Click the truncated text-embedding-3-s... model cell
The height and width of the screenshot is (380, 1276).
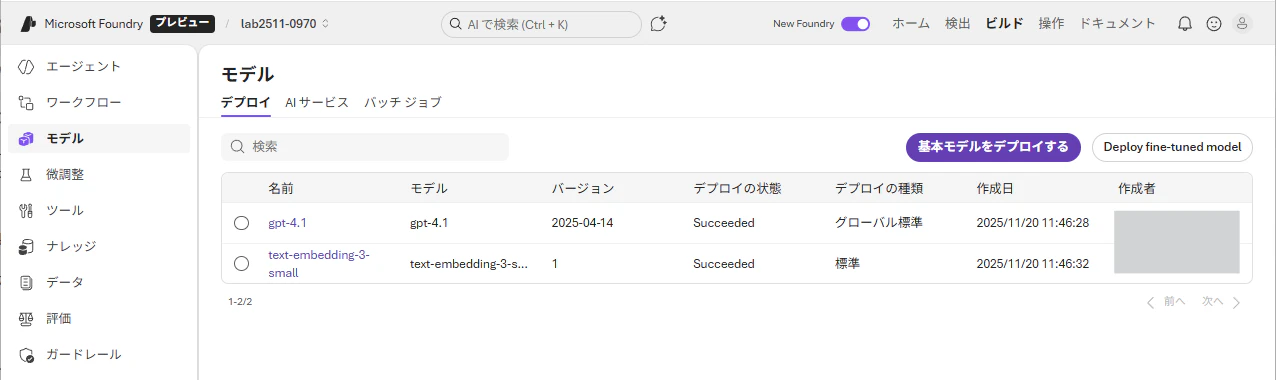(x=469, y=264)
